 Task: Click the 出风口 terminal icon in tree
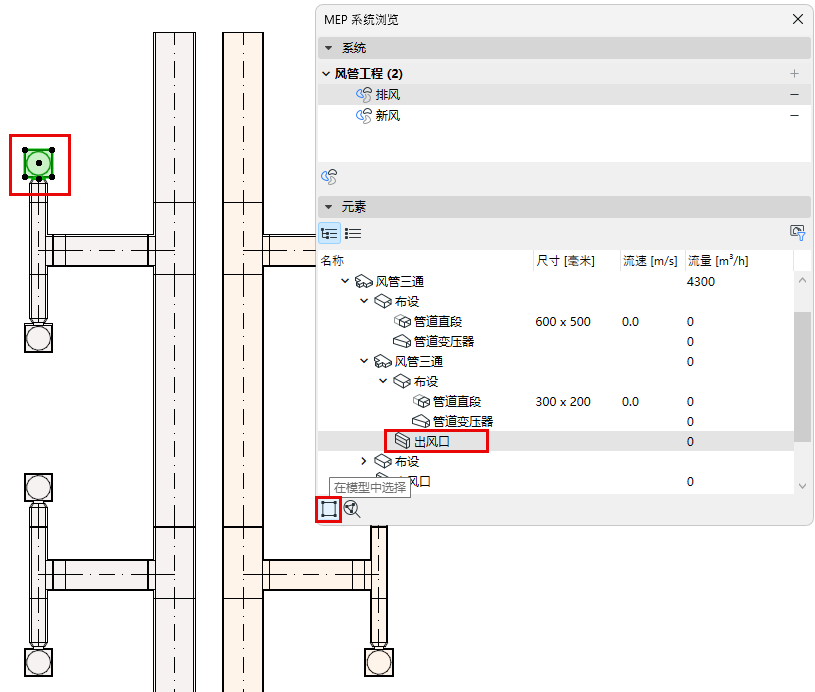click(402, 441)
